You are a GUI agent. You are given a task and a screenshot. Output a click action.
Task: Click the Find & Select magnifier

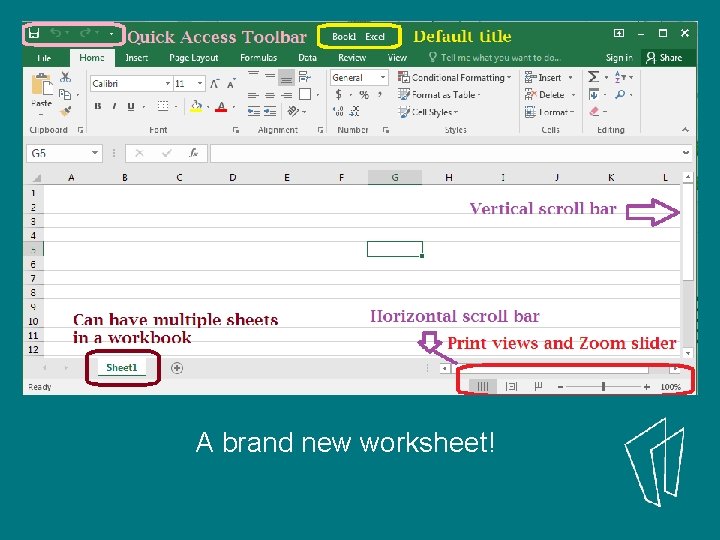point(620,95)
